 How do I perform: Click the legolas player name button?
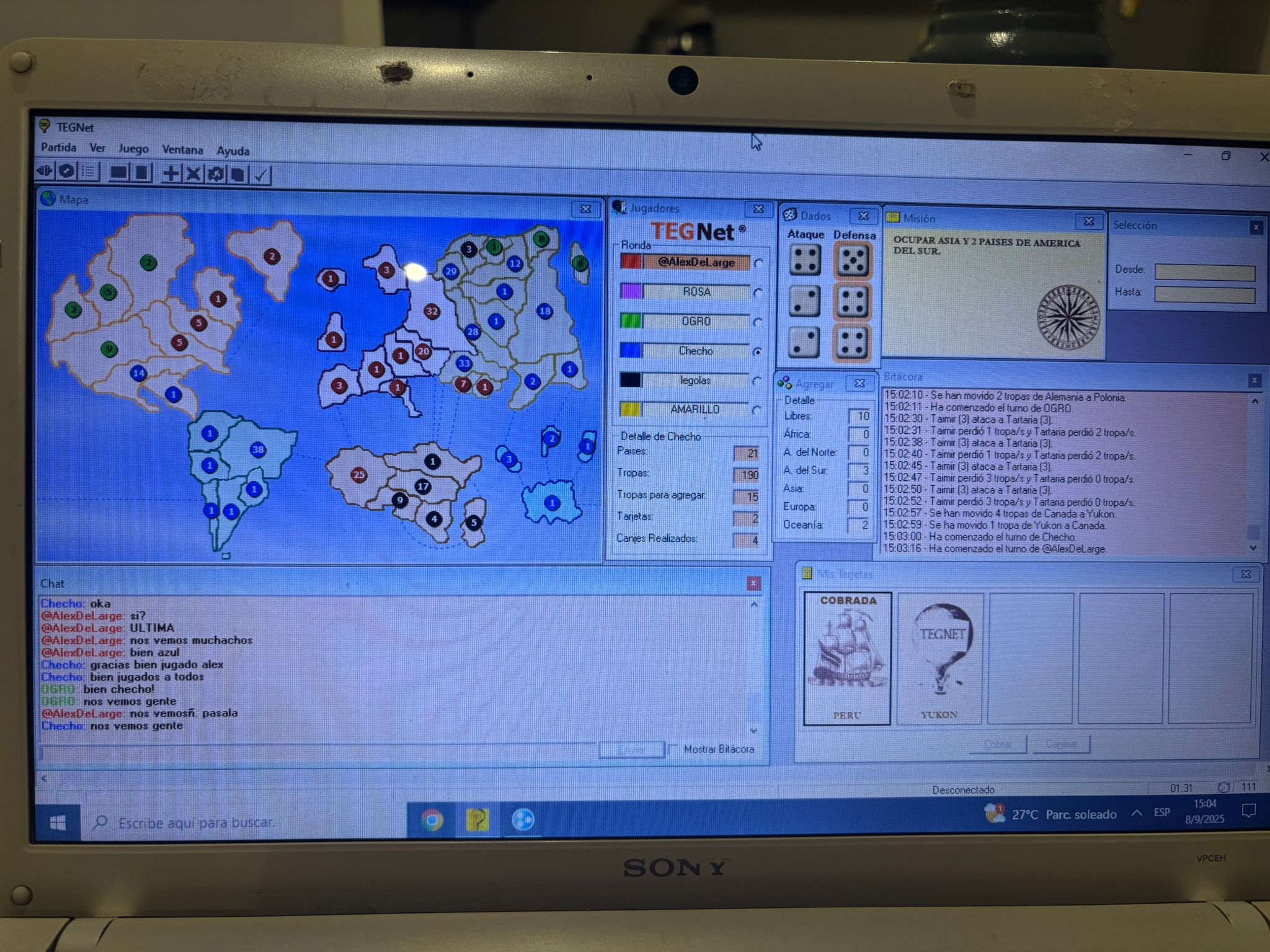[695, 380]
